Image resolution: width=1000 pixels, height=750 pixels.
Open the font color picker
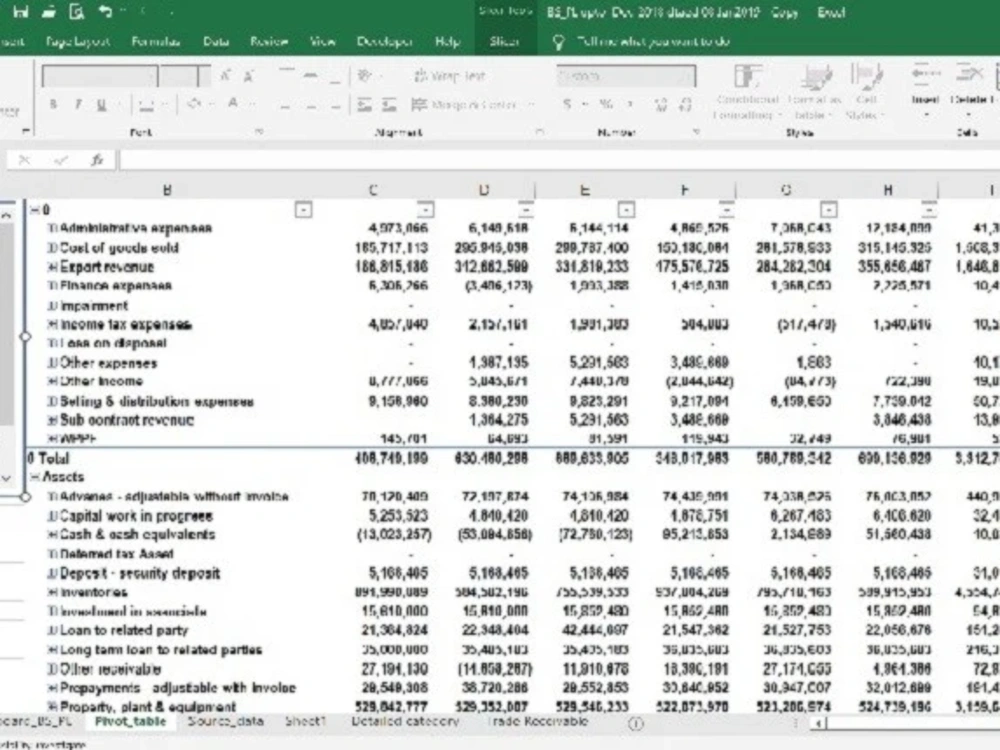pyautogui.click(x=233, y=103)
